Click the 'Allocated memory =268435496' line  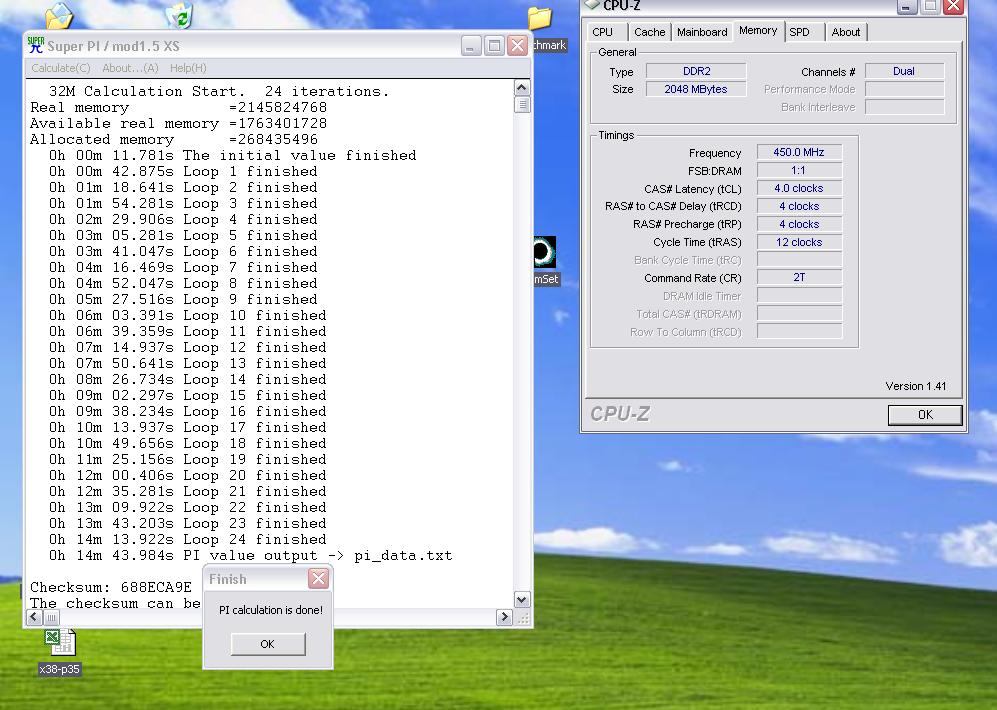(174, 139)
